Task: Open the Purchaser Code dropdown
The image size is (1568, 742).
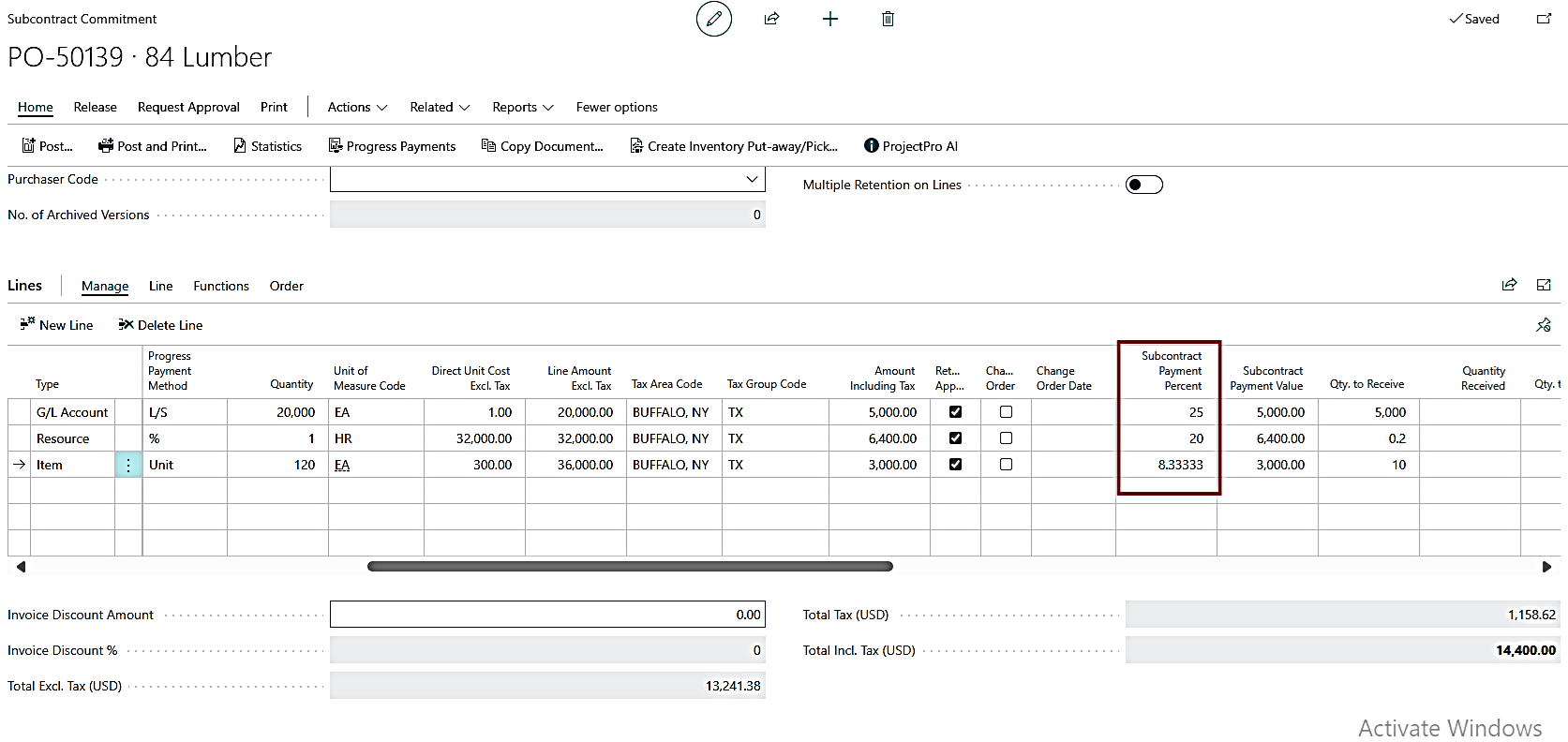Action: click(x=752, y=179)
